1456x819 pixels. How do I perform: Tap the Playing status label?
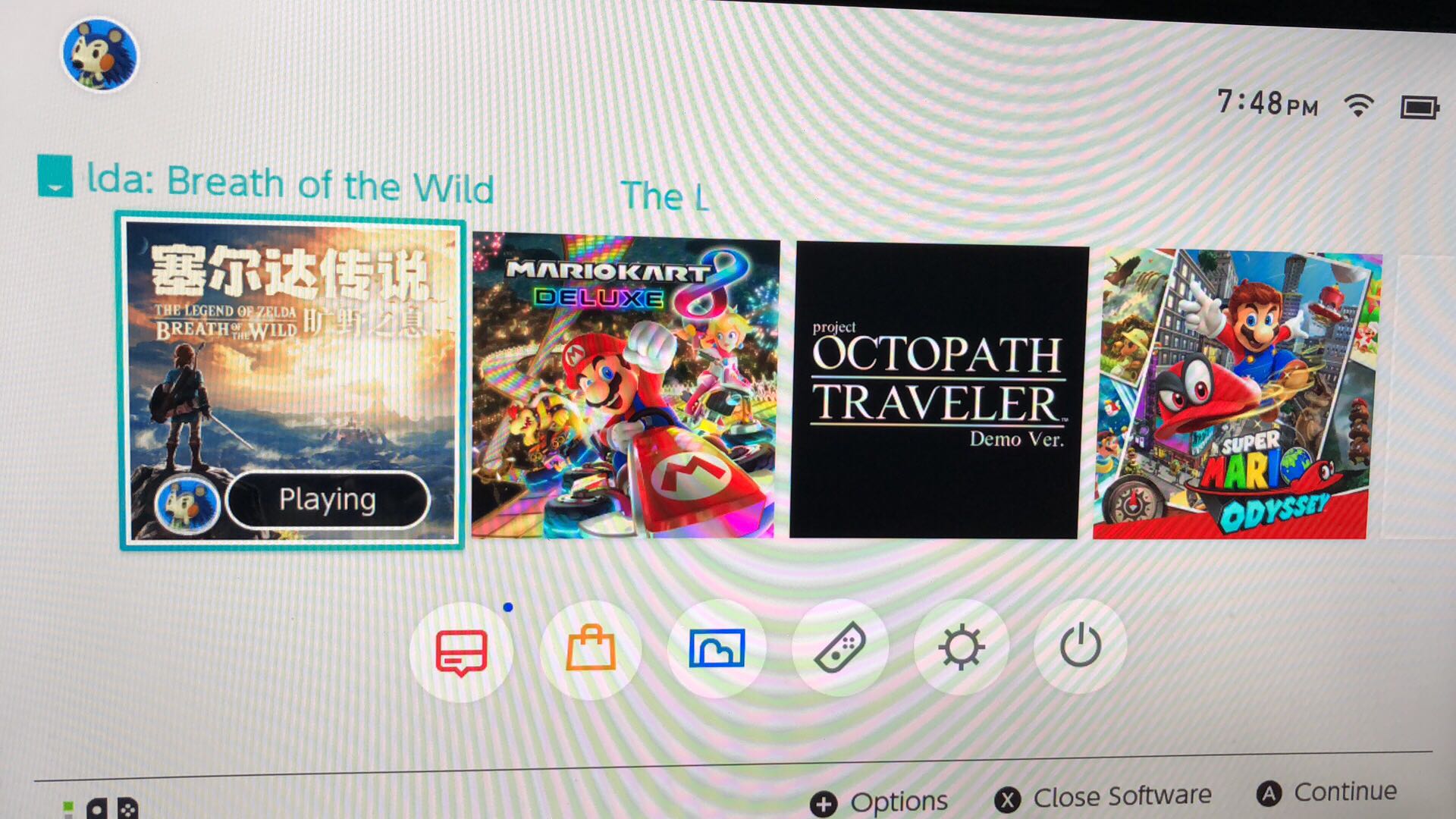click(328, 500)
